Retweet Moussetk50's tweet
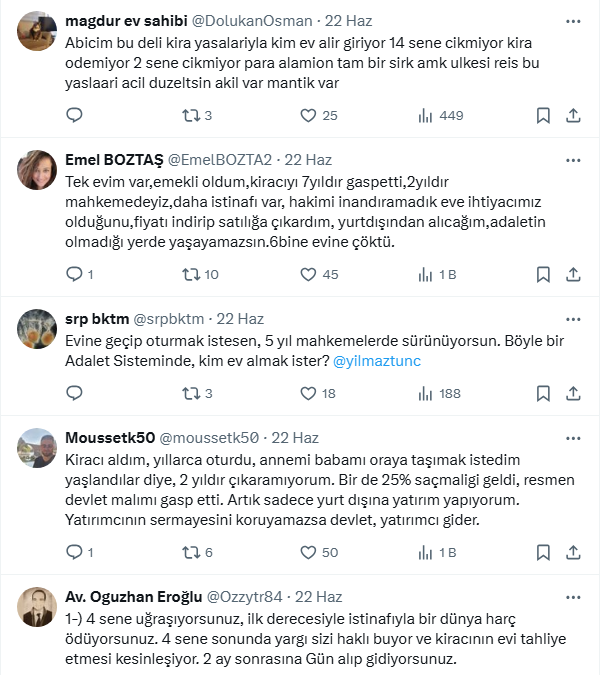 (x=188, y=552)
